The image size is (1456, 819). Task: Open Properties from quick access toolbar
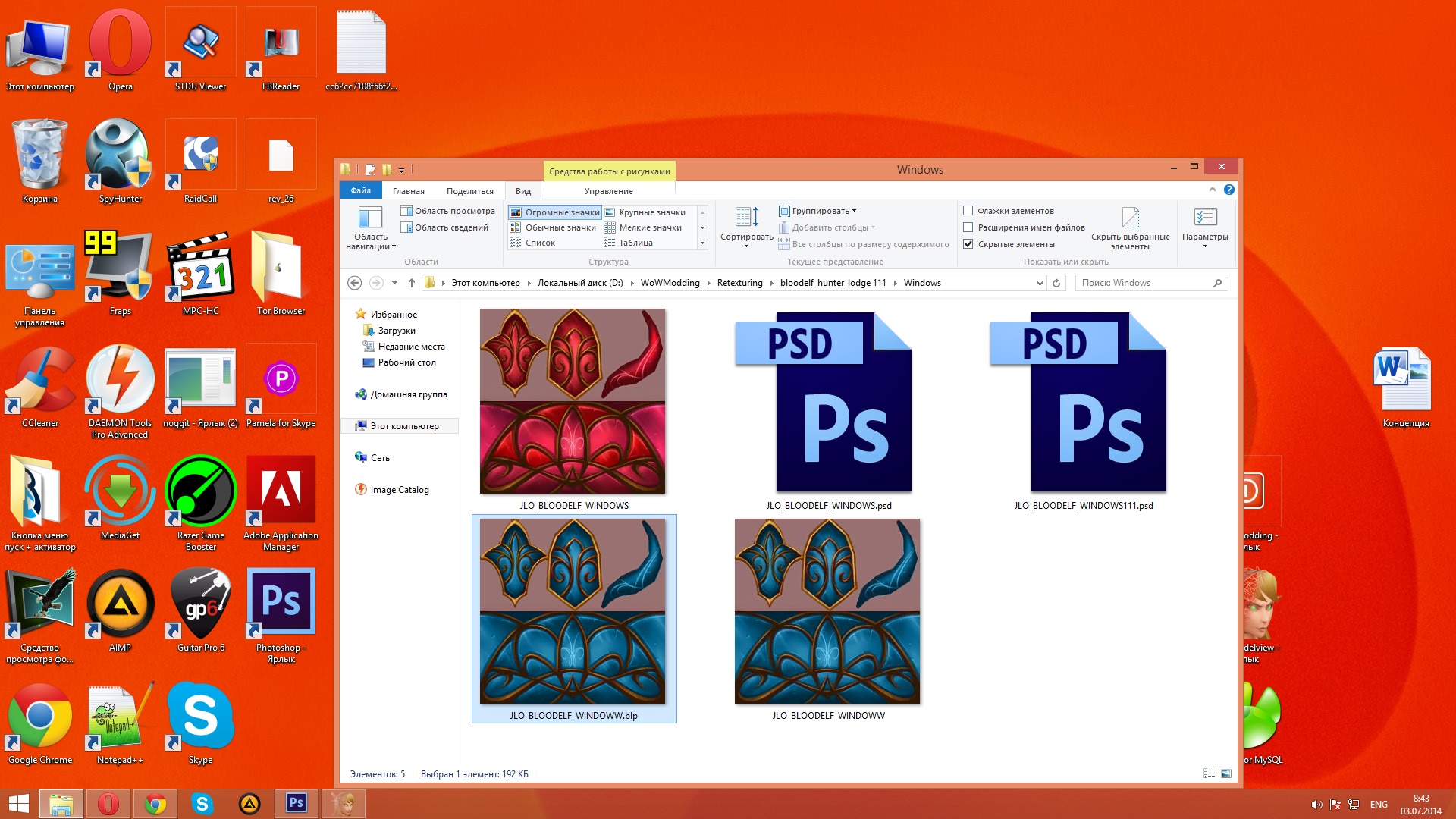(x=370, y=170)
